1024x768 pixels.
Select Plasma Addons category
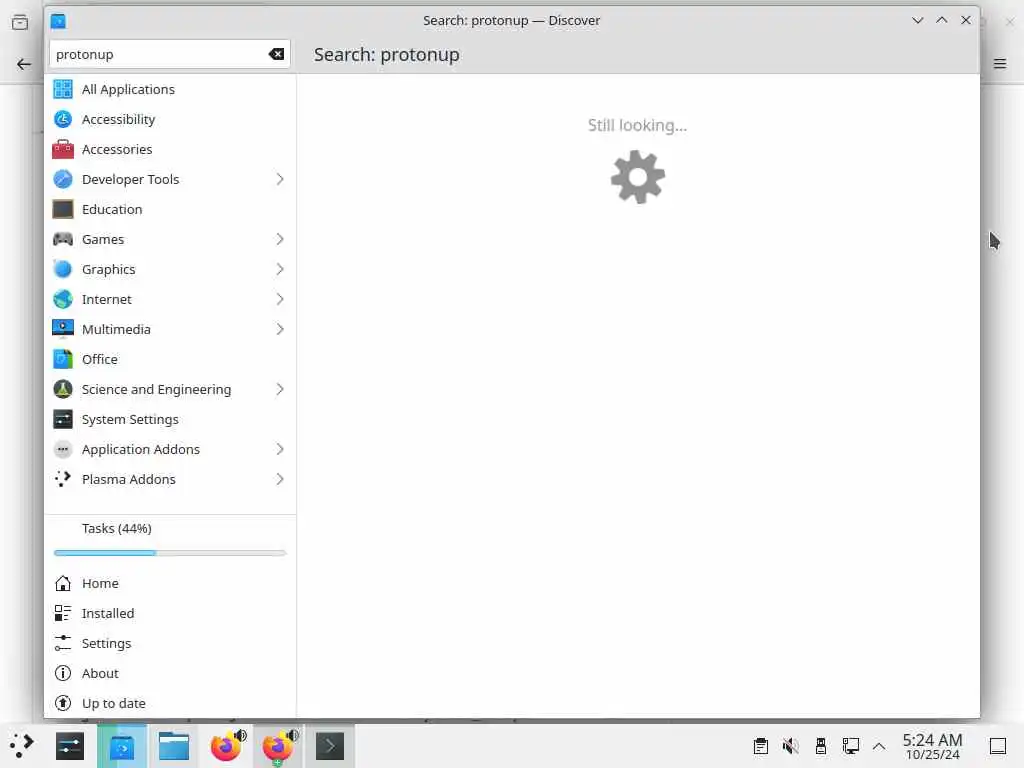pos(170,480)
